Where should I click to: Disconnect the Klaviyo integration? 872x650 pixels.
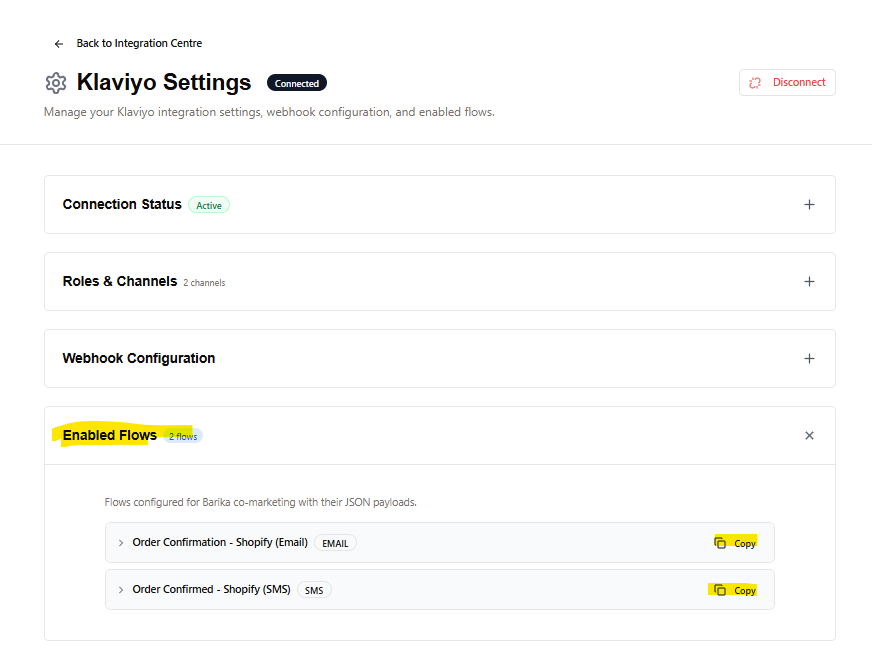(787, 82)
